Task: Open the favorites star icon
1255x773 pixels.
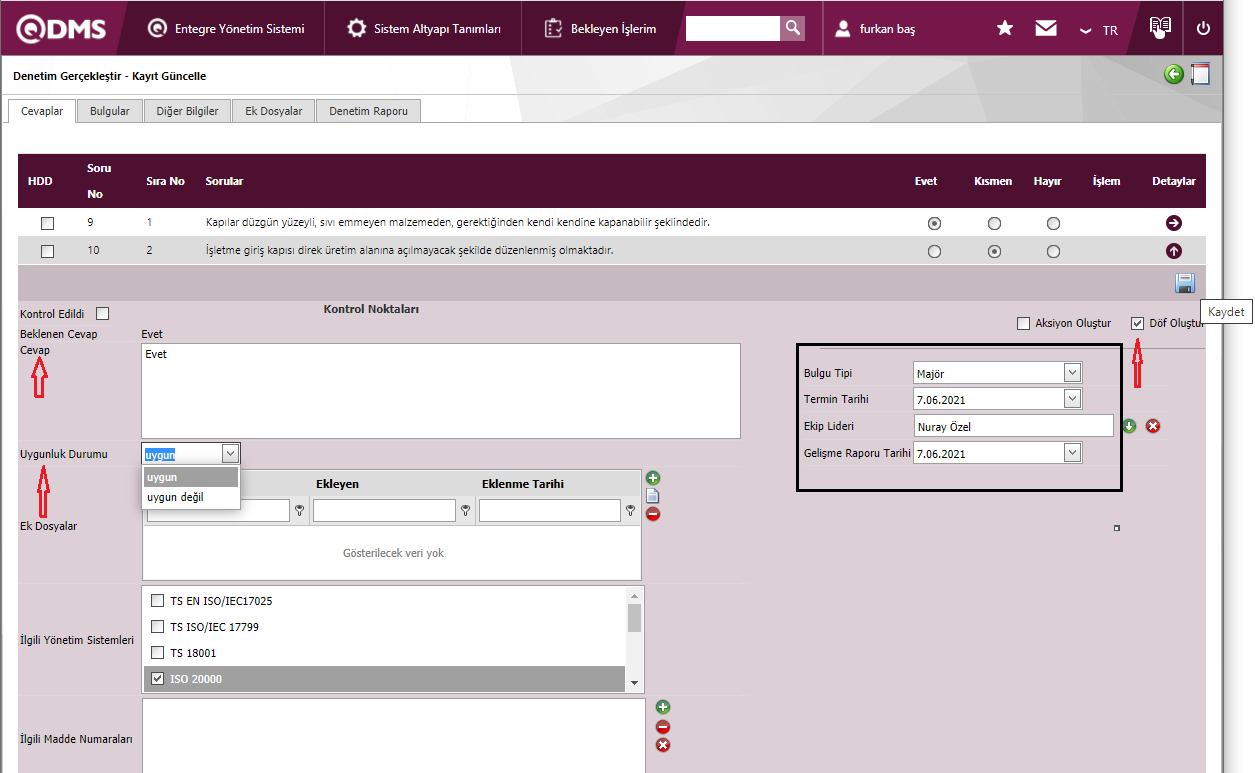Action: 1005,28
